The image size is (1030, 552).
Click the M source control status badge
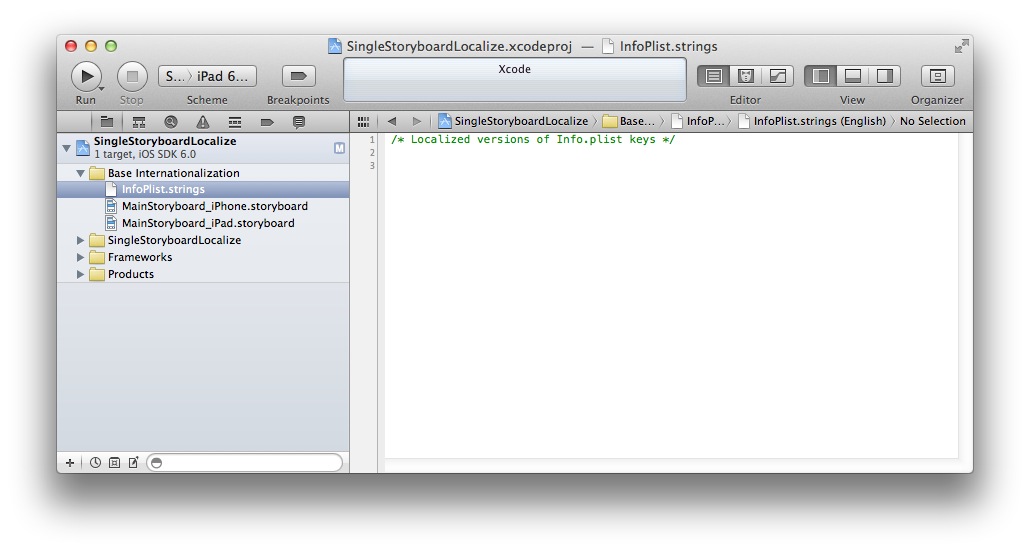[x=339, y=148]
